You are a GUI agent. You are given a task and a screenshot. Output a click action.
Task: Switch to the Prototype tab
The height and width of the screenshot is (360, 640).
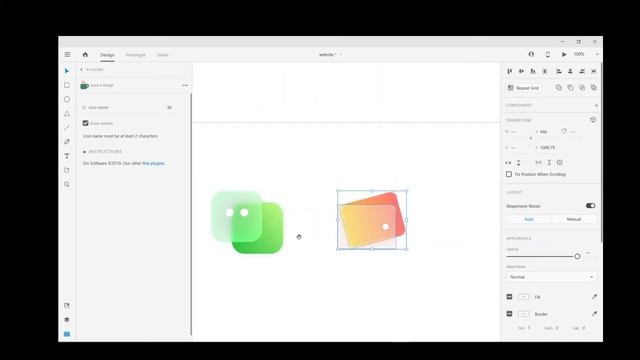click(x=136, y=55)
